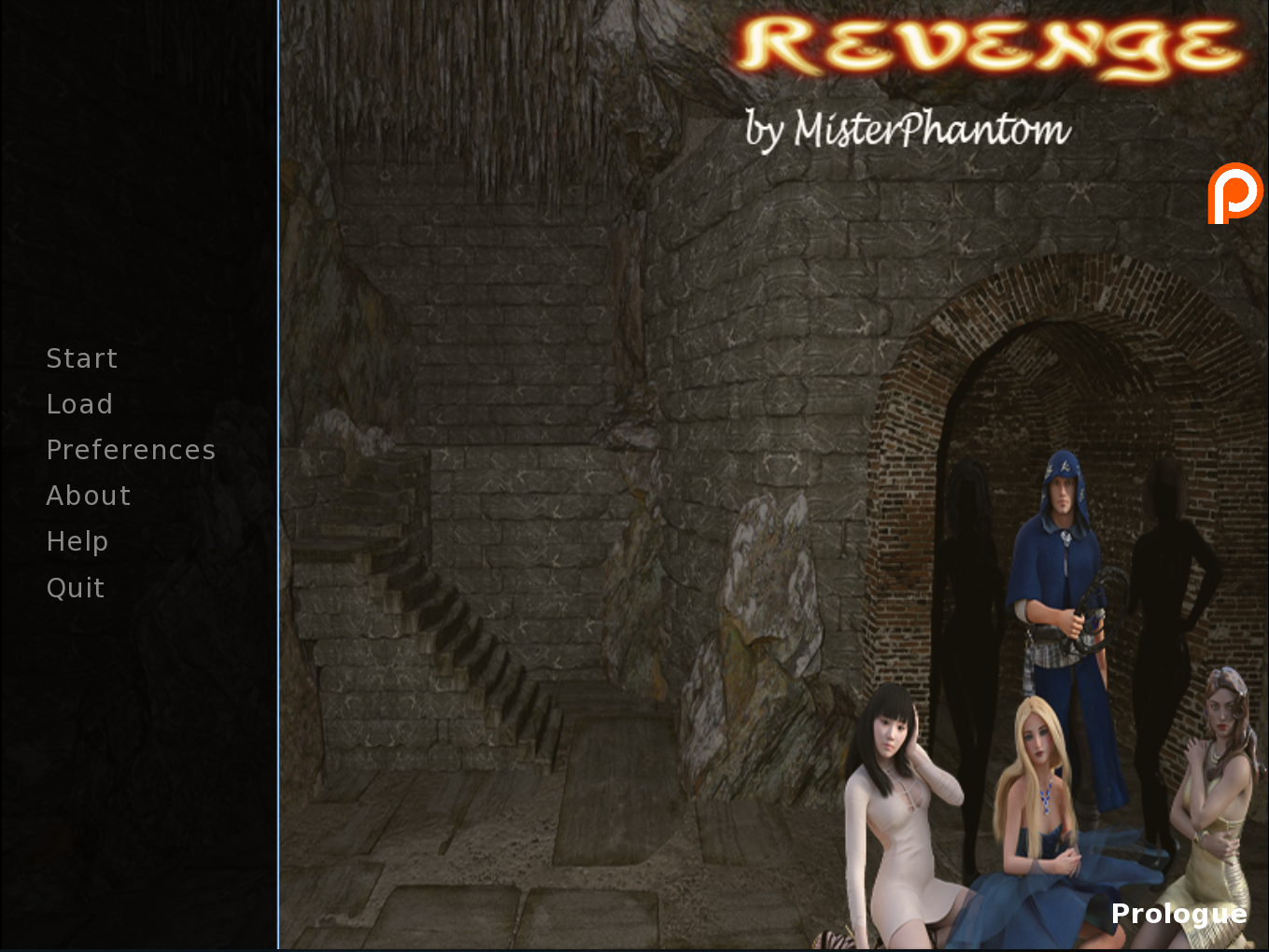Select the About menu entry
This screenshot has height=952, width=1269.
coord(89,496)
